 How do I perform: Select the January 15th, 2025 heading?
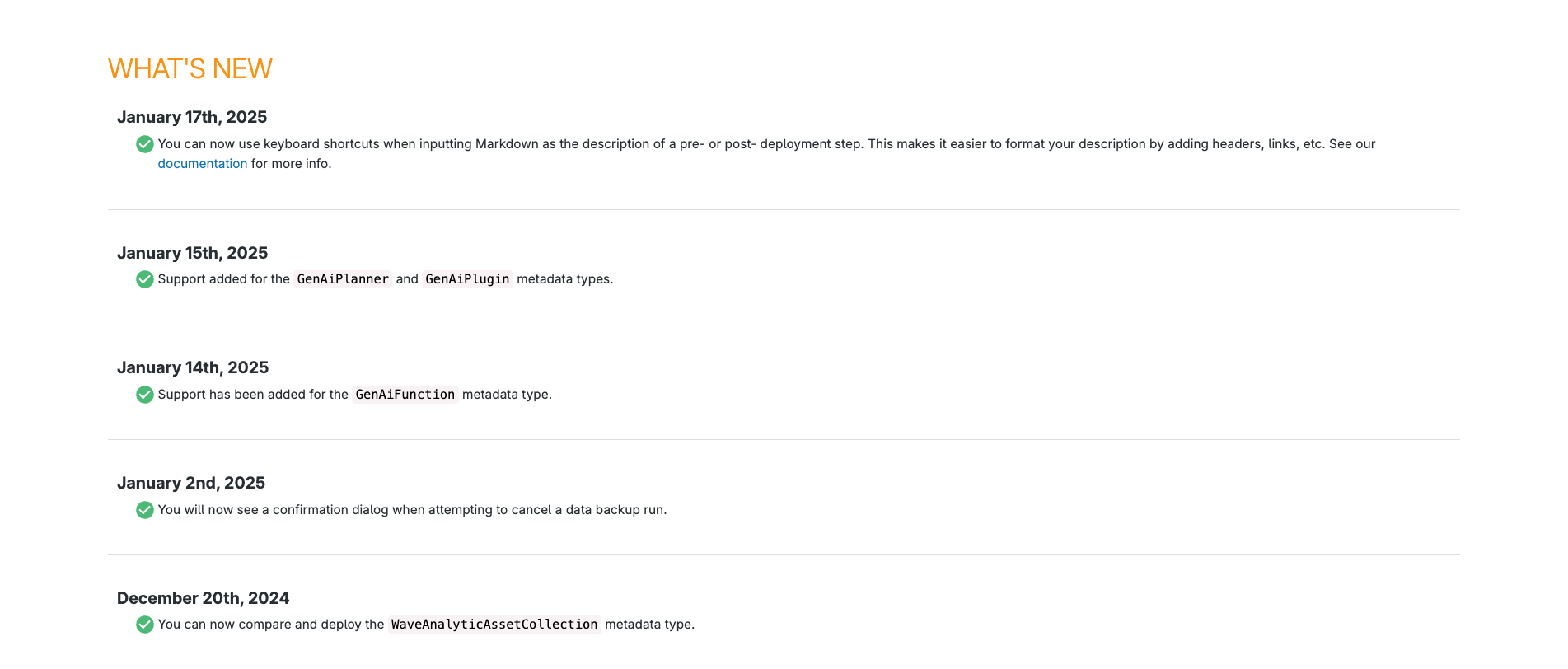[192, 253]
